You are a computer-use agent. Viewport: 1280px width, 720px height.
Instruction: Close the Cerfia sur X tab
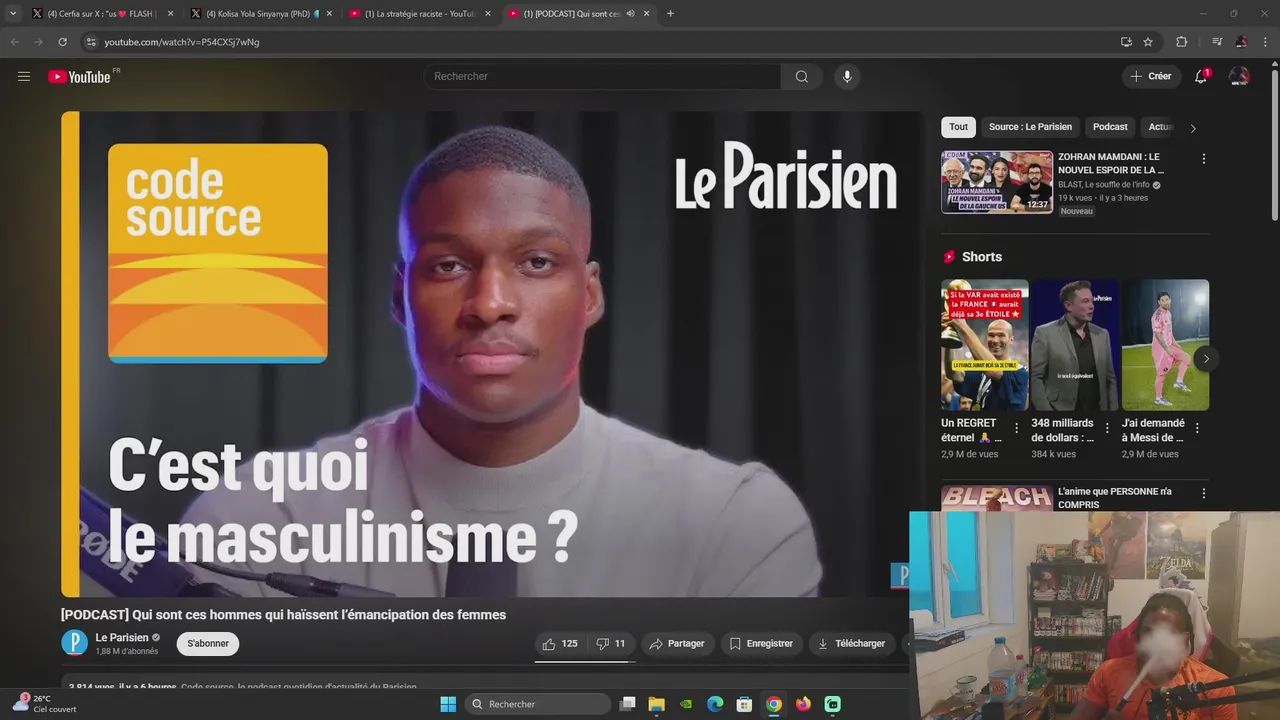pos(170,14)
